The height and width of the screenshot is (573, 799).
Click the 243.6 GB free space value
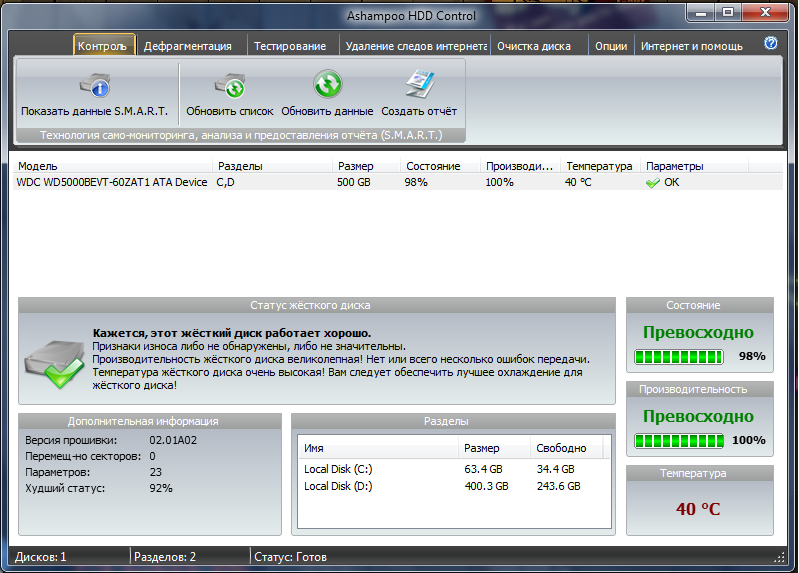(558, 486)
